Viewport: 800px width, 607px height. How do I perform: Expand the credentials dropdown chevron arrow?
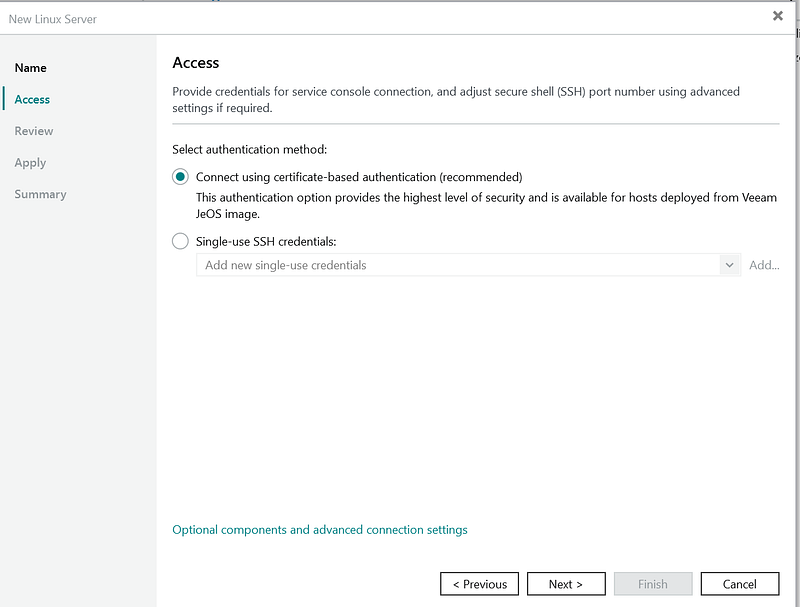coord(729,266)
